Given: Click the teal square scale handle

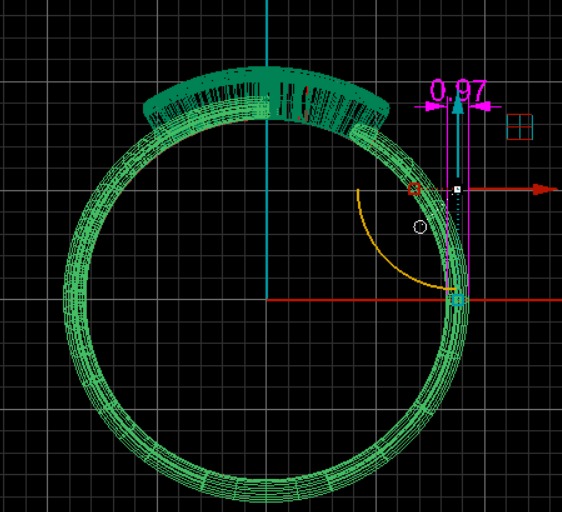Looking at the screenshot, I should click(x=458, y=300).
